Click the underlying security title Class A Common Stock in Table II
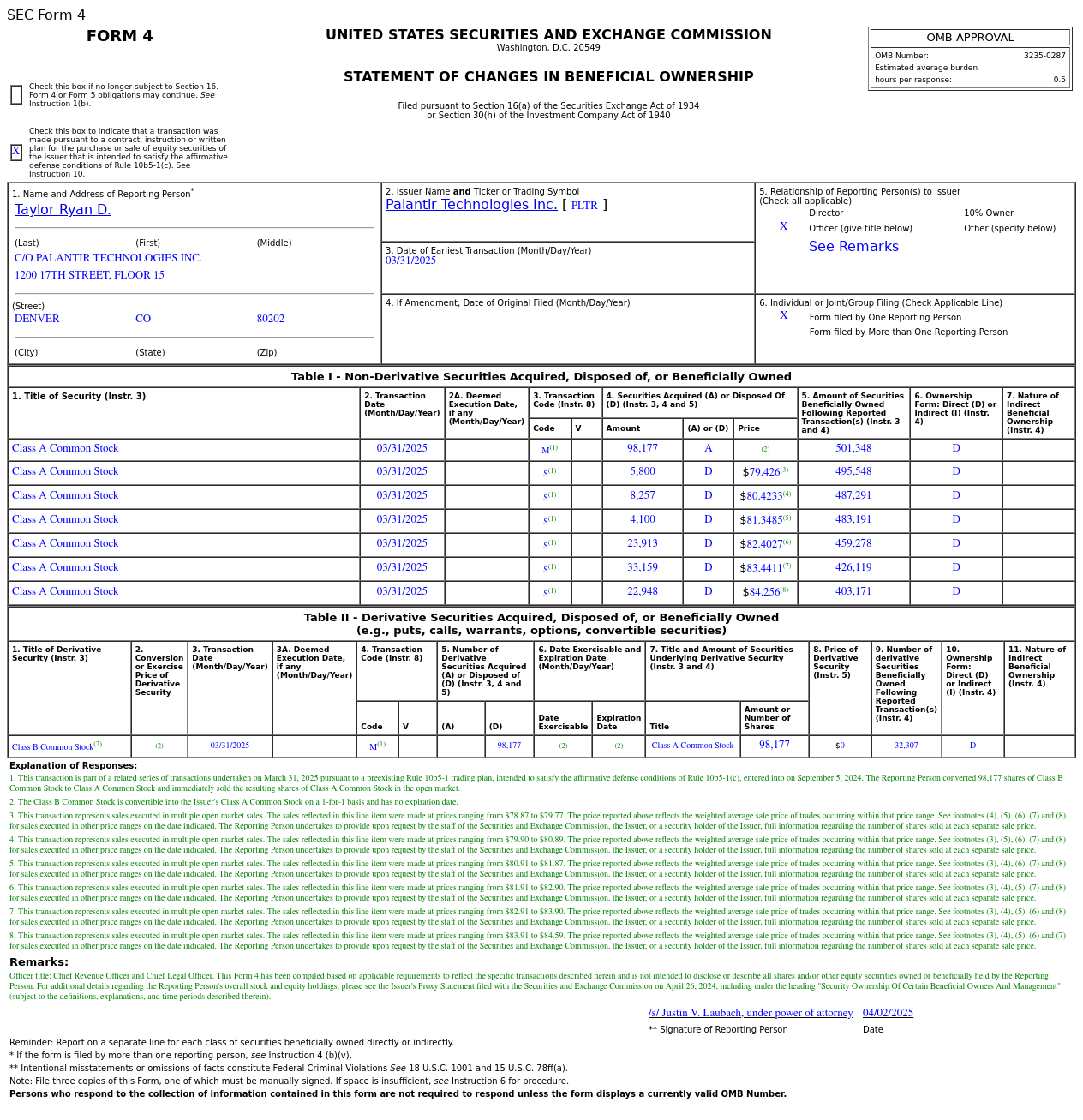 click(x=692, y=746)
